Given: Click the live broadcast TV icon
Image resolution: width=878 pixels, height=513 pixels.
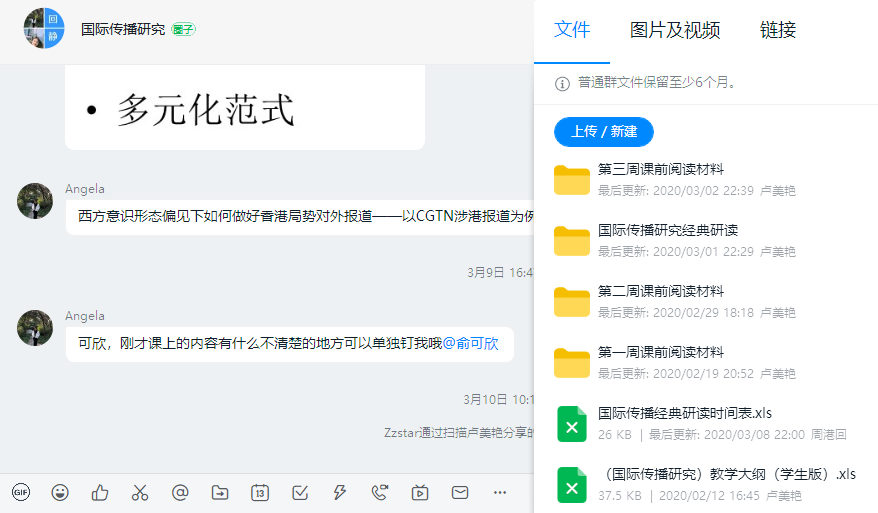Looking at the screenshot, I should tap(420, 492).
